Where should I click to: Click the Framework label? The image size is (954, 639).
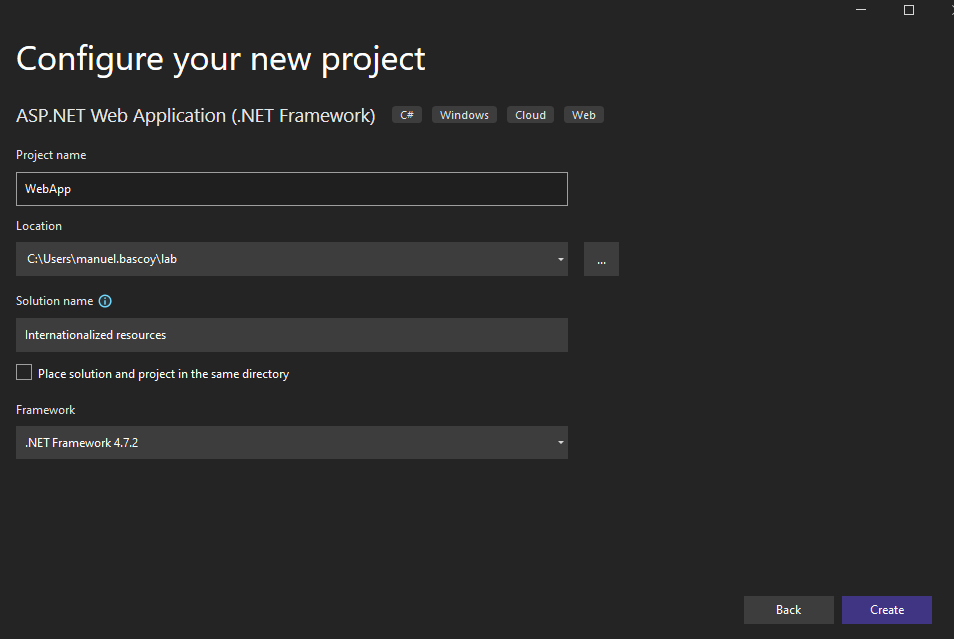tap(45, 410)
